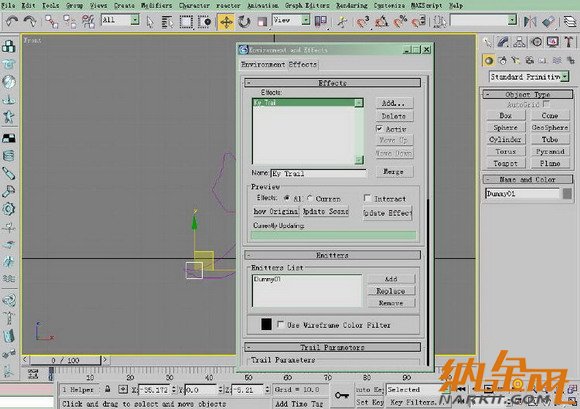This screenshot has width=580, height=409.
Task: Click the time slider 0 / 100 handle
Action: [65, 360]
